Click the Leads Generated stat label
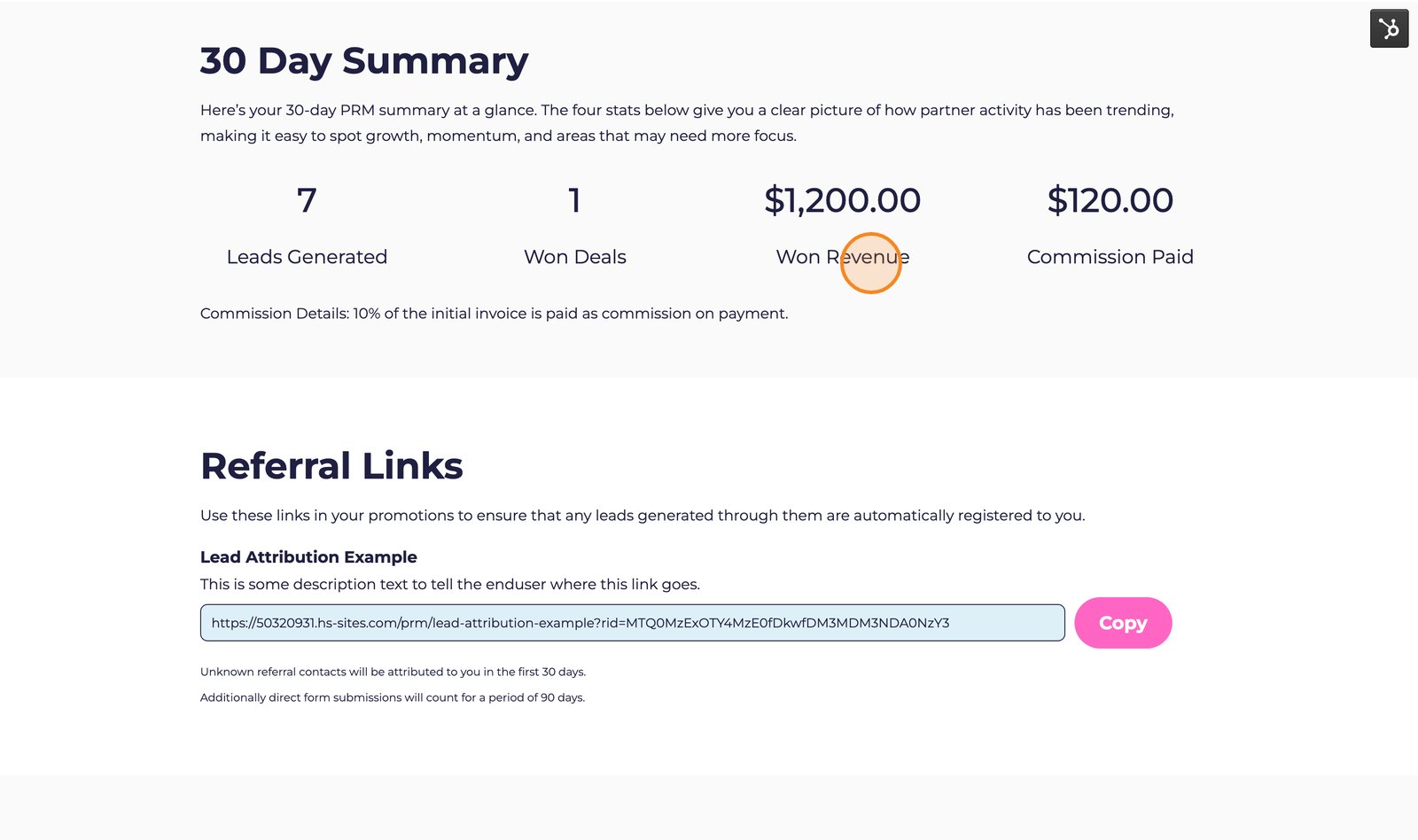The image size is (1418, 840). click(x=307, y=257)
